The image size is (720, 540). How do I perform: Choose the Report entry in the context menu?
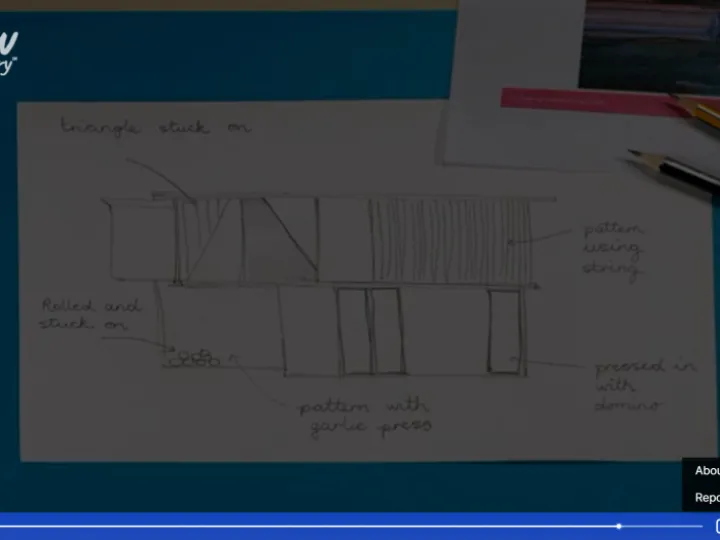pos(706,497)
